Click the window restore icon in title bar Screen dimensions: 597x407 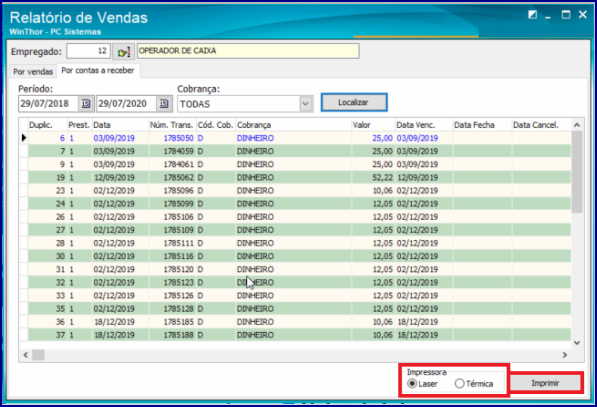coord(532,15)
